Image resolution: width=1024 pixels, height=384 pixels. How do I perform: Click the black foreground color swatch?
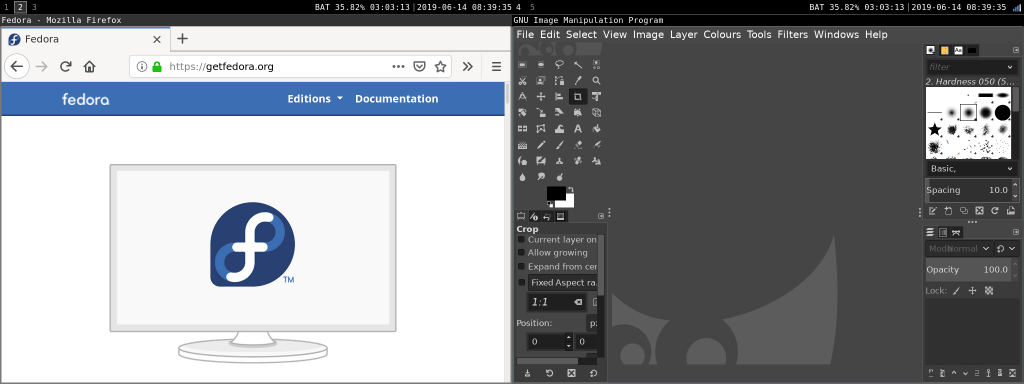point(555,193)
